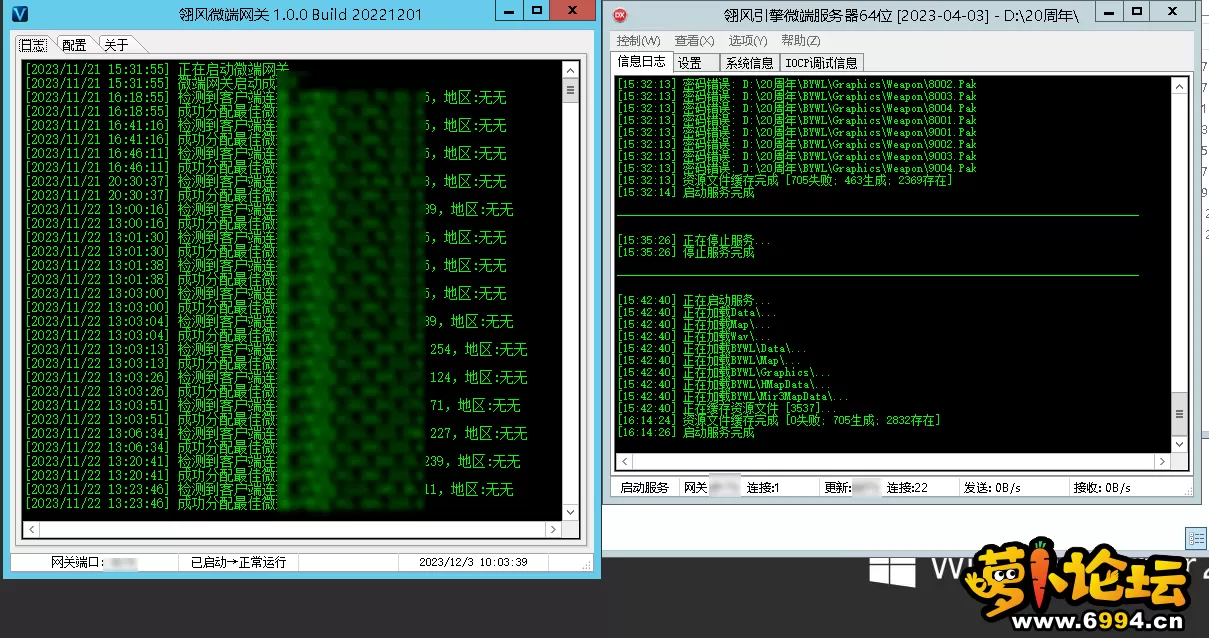Open the 控制(W) menu
The image size is (1209, 638).
[638, 41]
